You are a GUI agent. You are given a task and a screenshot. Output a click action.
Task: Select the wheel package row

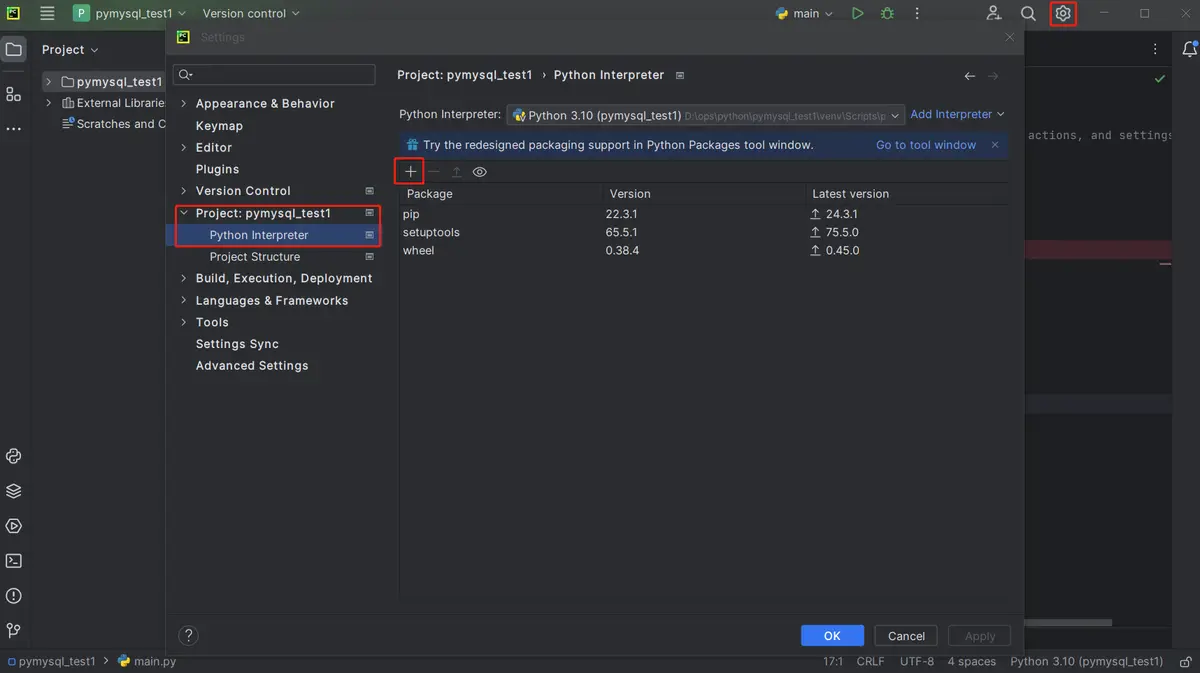703,250
